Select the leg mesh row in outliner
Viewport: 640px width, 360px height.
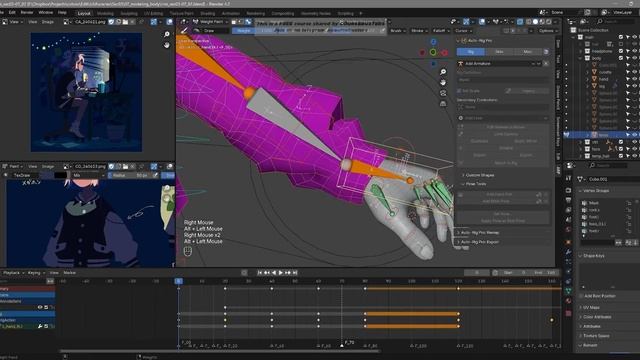602,86
